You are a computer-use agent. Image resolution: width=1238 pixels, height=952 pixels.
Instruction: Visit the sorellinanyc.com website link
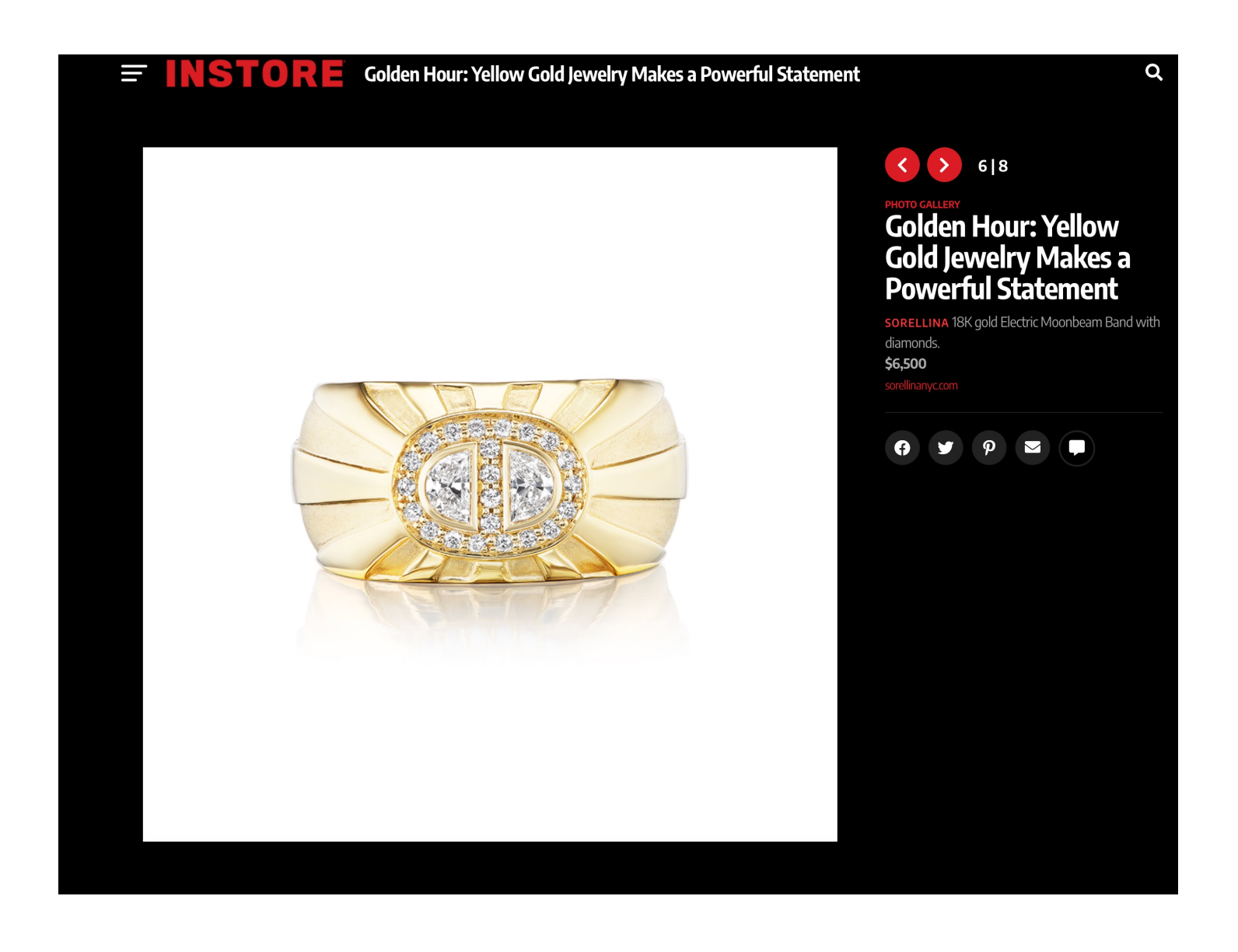pos(922,386)
